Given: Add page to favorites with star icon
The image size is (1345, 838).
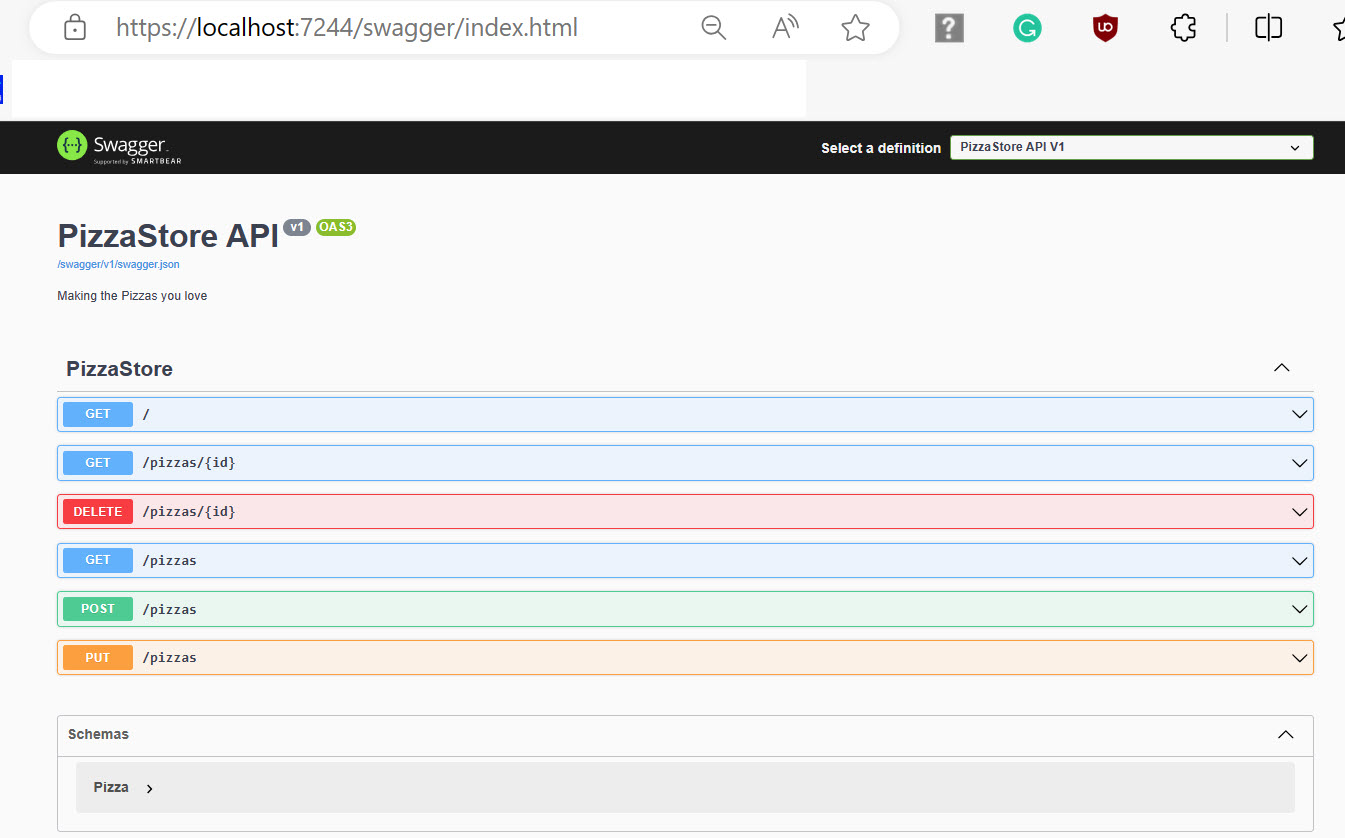Looking at the screenshot, I should point(856,28).
